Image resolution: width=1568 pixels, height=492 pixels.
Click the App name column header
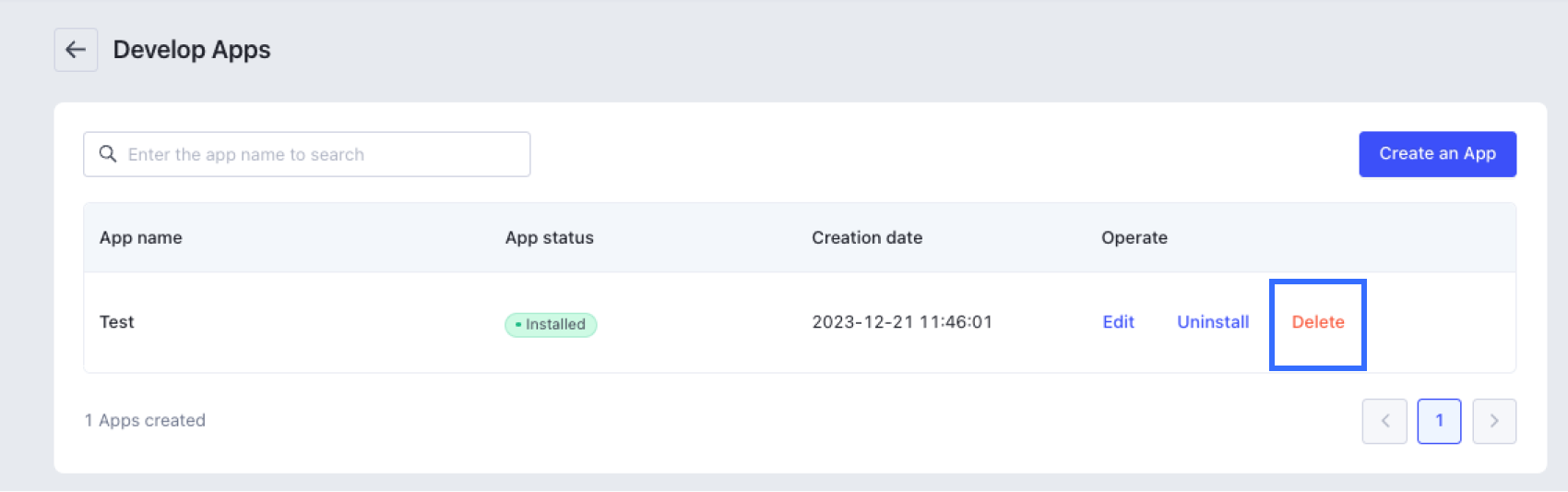click(x=141, y=238)
